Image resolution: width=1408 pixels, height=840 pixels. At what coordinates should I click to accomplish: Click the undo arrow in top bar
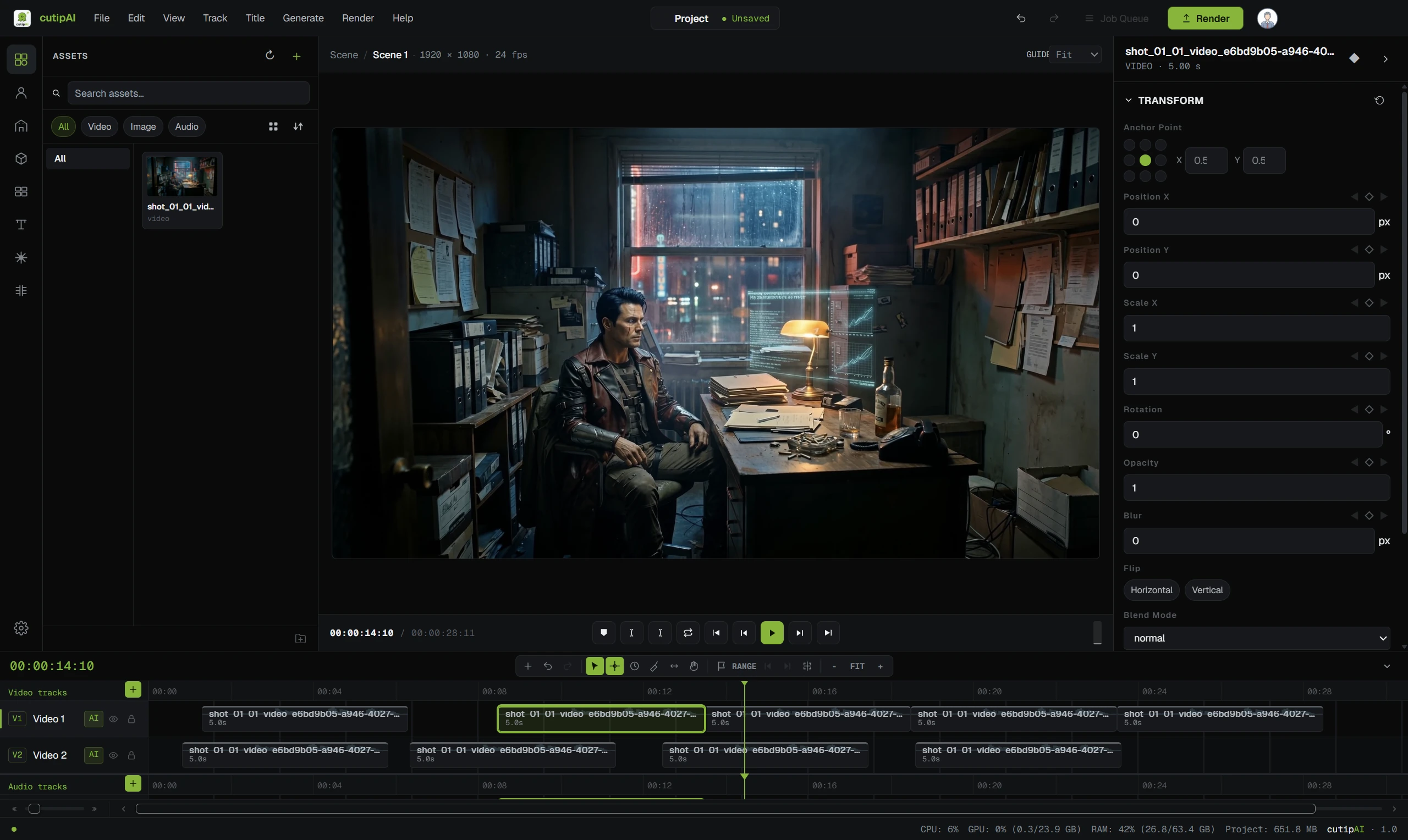tap(1021, 18)
